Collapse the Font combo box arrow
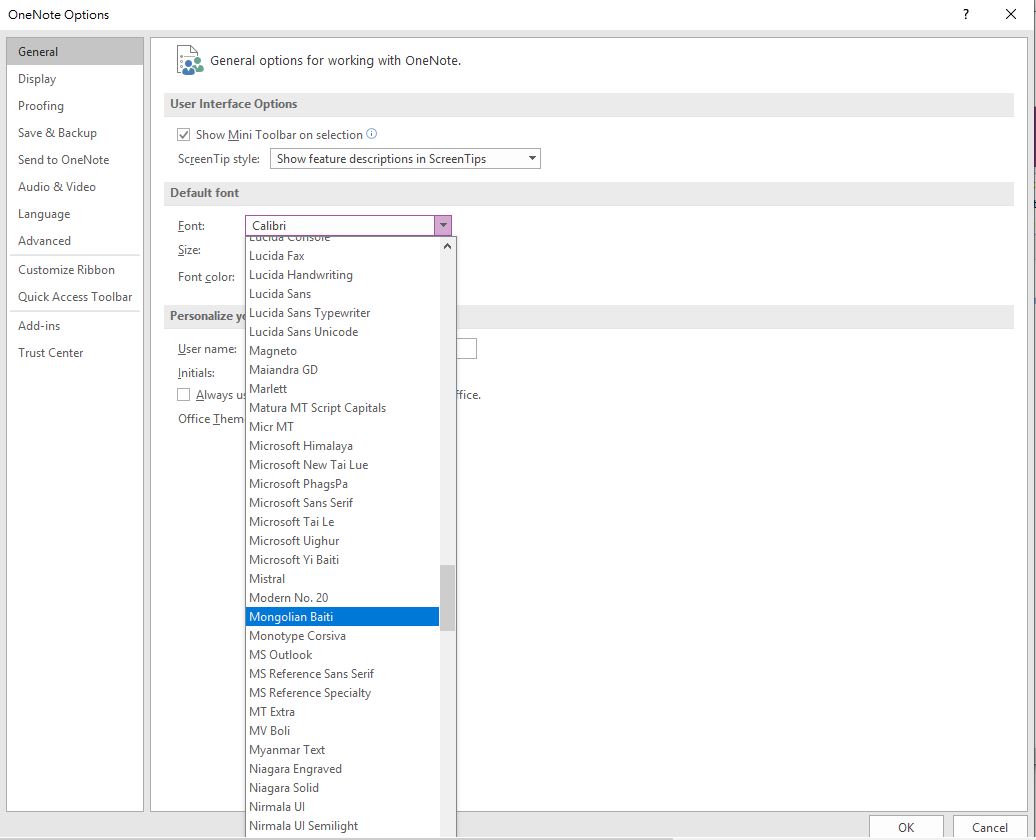 click(443, 225)
